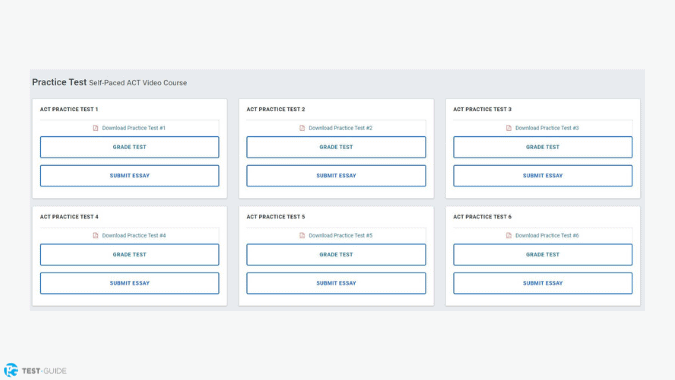Open Download Practice Test #4 link
Image resolution: width=675 pixels, height=380 pixels.
tap(133, 235)
